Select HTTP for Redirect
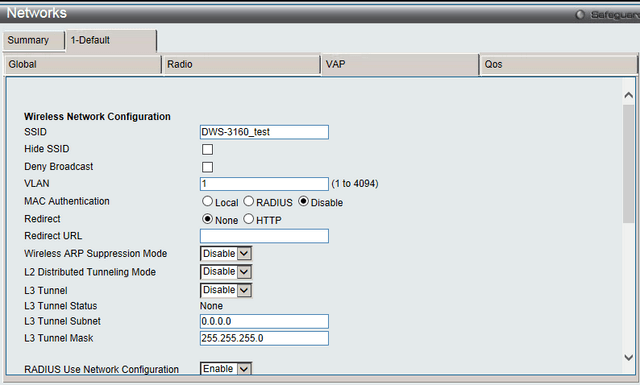Viewport: 640px width, 385px height. pyautogui.click(x=249, y=219)
